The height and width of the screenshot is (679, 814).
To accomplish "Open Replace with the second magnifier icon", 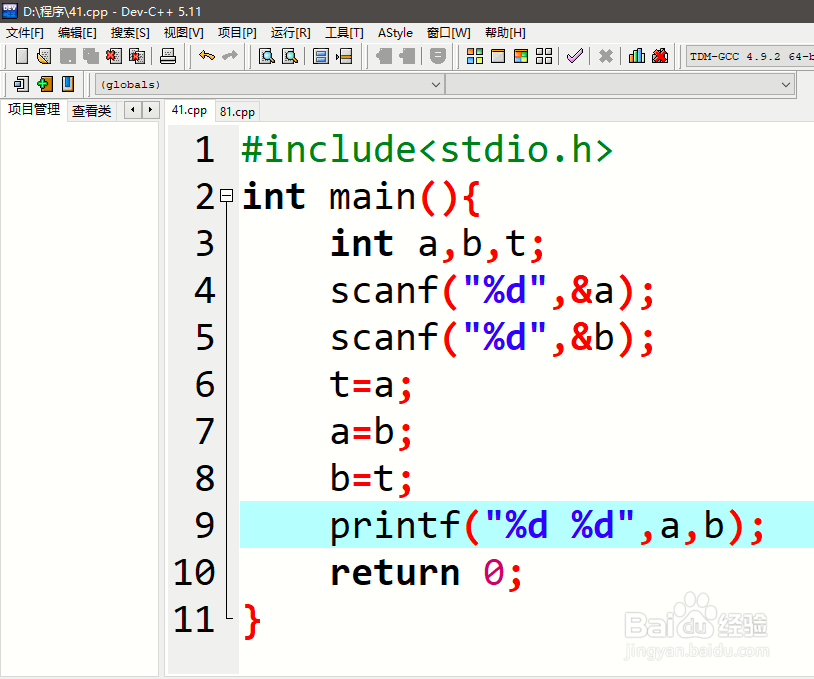I will (x=290, y=56).
